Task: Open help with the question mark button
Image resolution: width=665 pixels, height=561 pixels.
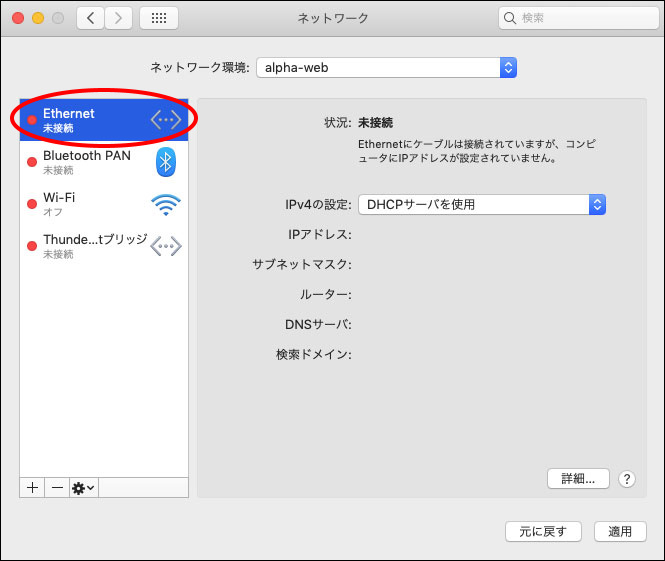Action: [x=627, y=479]
